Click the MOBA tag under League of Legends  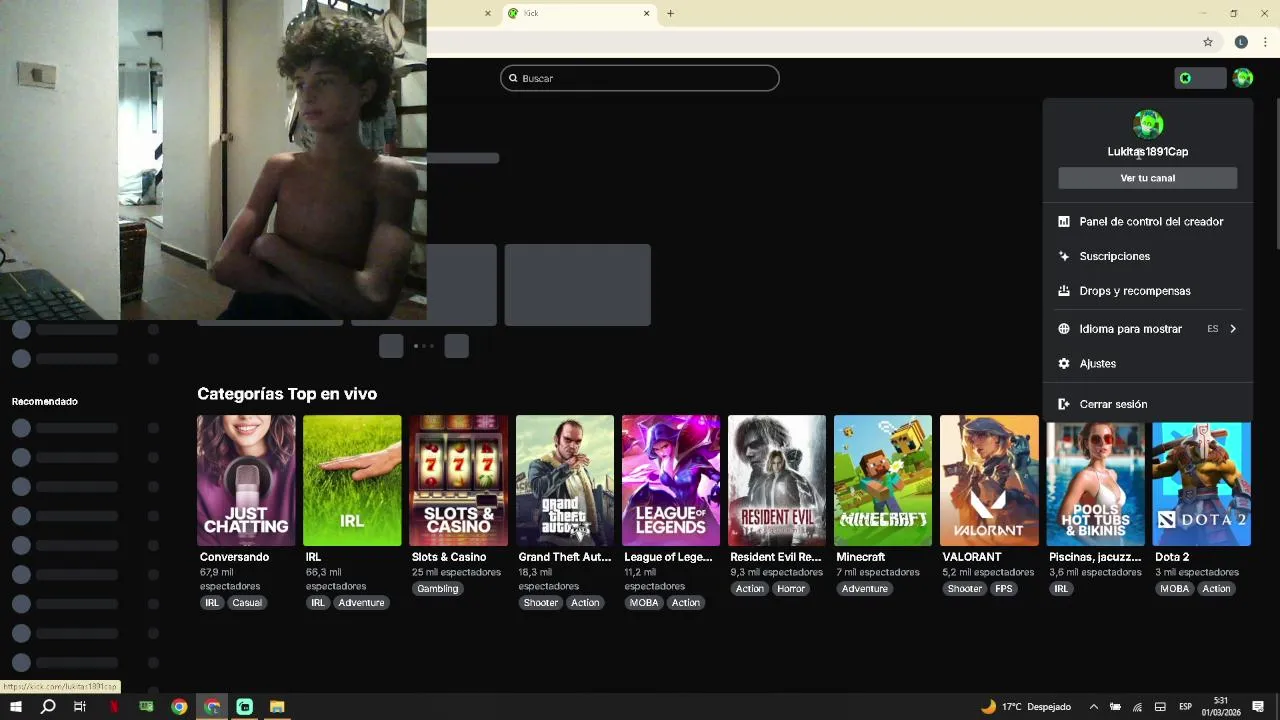click(644, 603)
